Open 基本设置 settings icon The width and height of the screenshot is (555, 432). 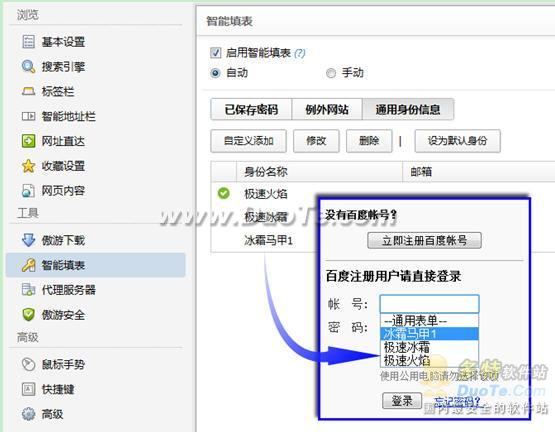pos(29,42)
